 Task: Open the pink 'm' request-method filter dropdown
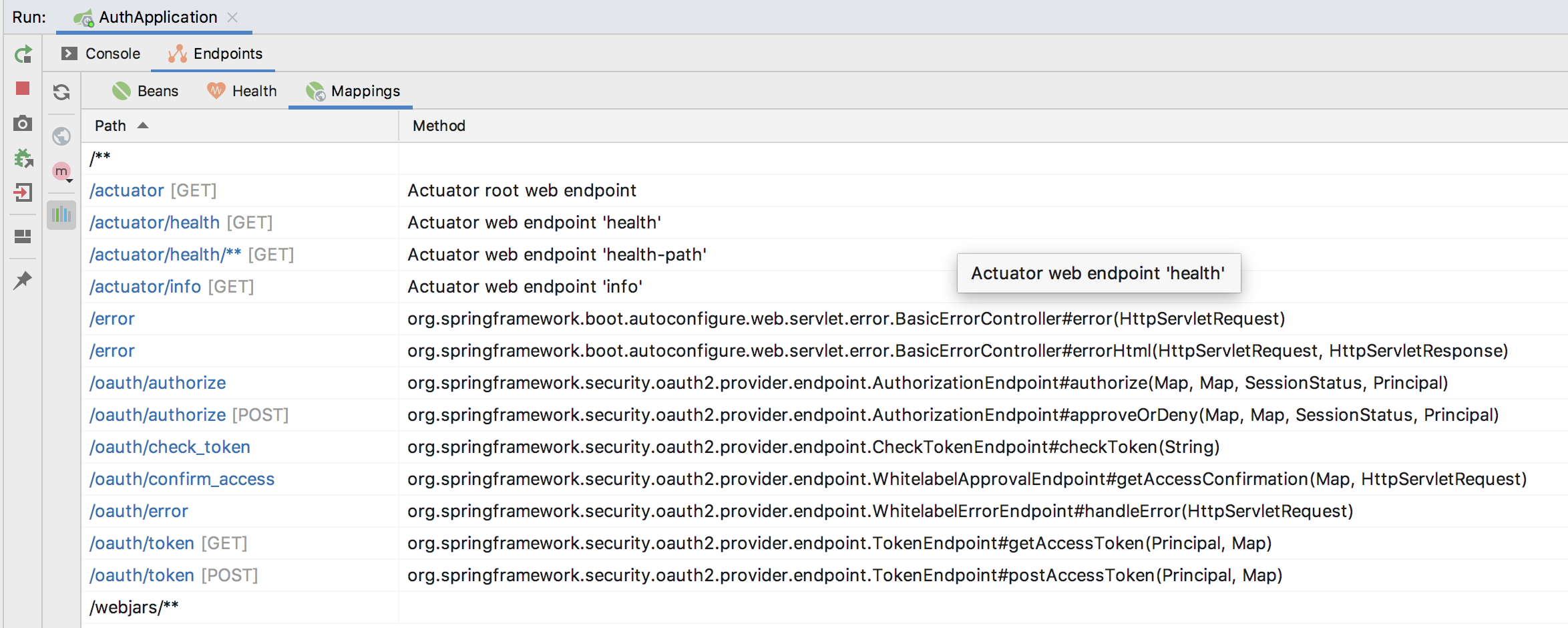[x=62, y=172]
